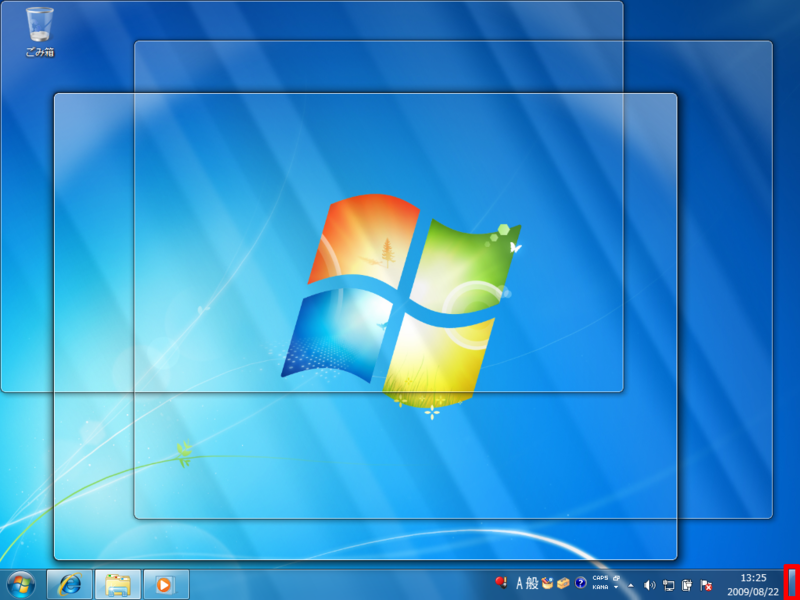800x600 pixels.
Task: Open language bar options dropdown arrow
Action: [x=616, y=587]
